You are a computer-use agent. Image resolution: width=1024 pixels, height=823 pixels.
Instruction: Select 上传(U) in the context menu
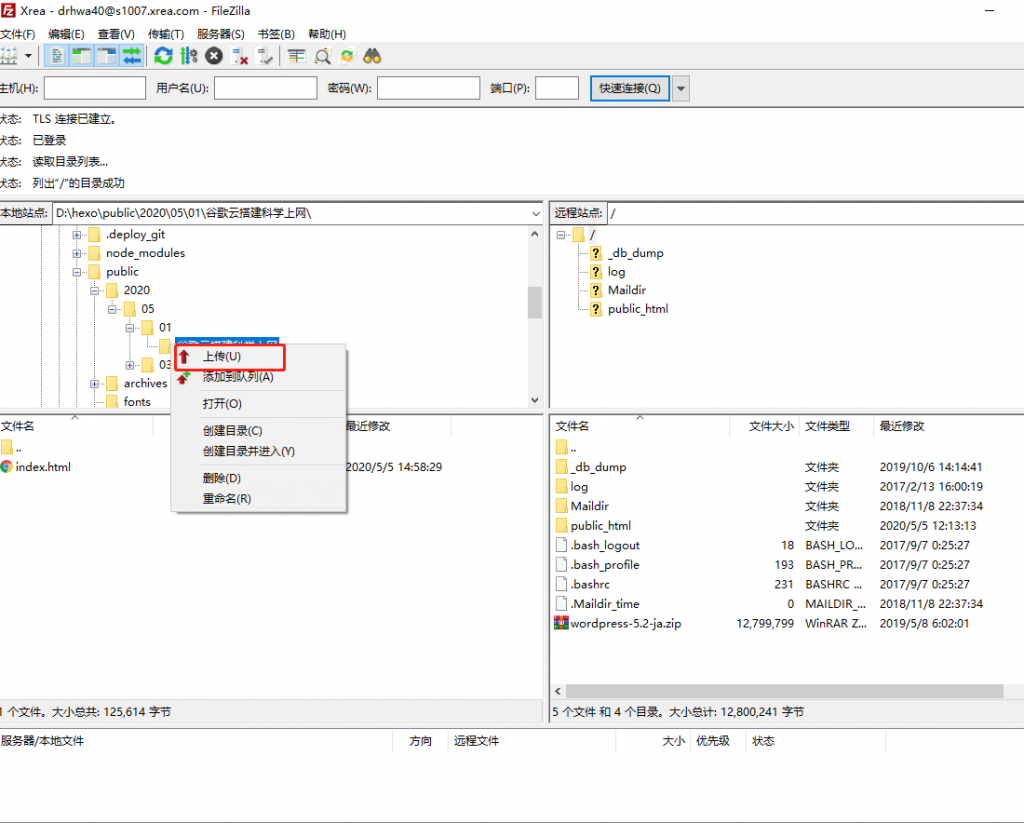coord(222,356)
